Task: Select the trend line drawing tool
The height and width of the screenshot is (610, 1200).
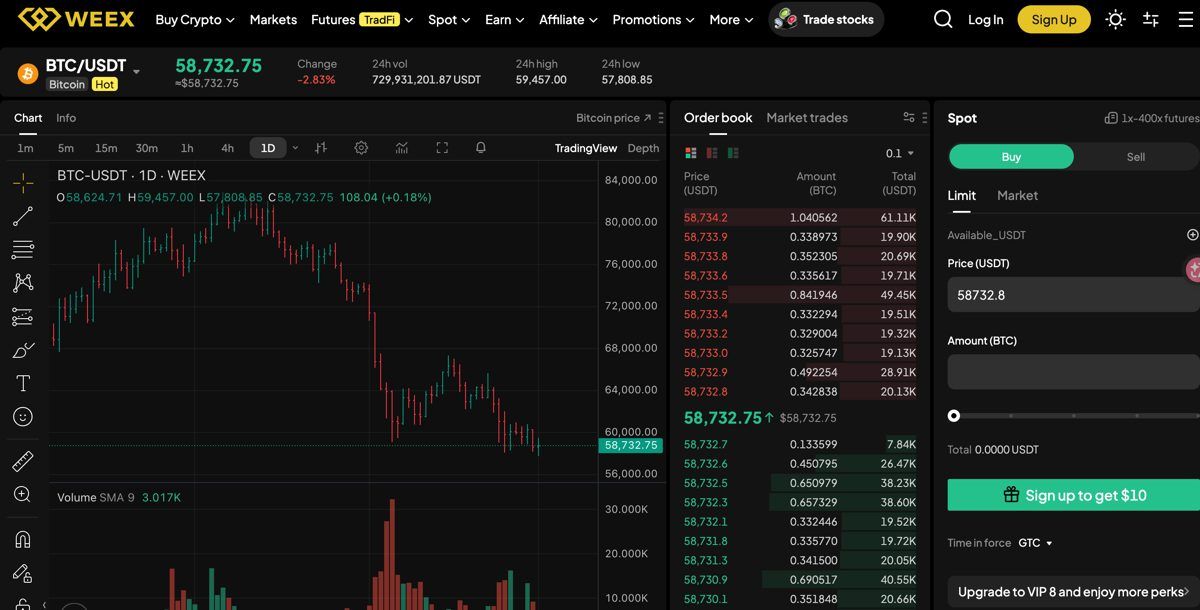Action: coord(23,216)
